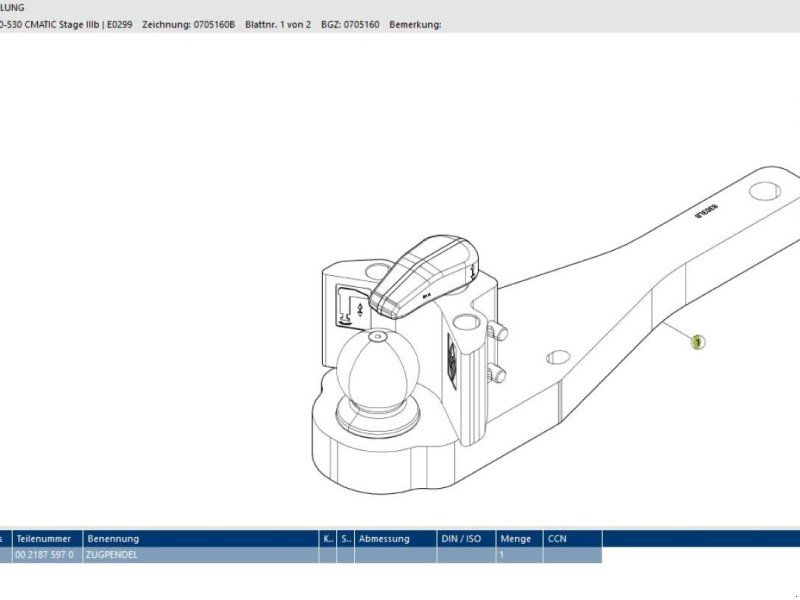Select part number 00 2187 597 0
Screen dimensions: 800x600
(45, 555)
